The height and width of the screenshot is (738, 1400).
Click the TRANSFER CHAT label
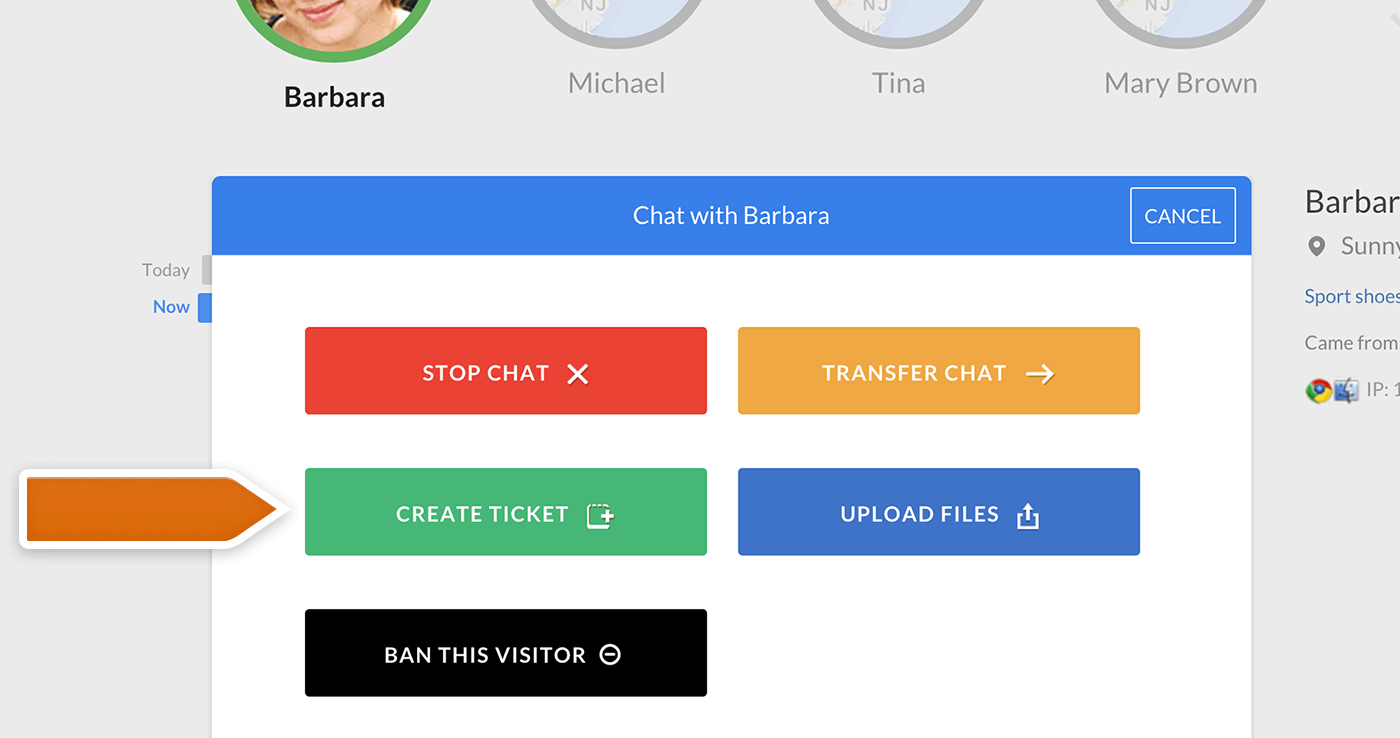click(x=914, y=373)
